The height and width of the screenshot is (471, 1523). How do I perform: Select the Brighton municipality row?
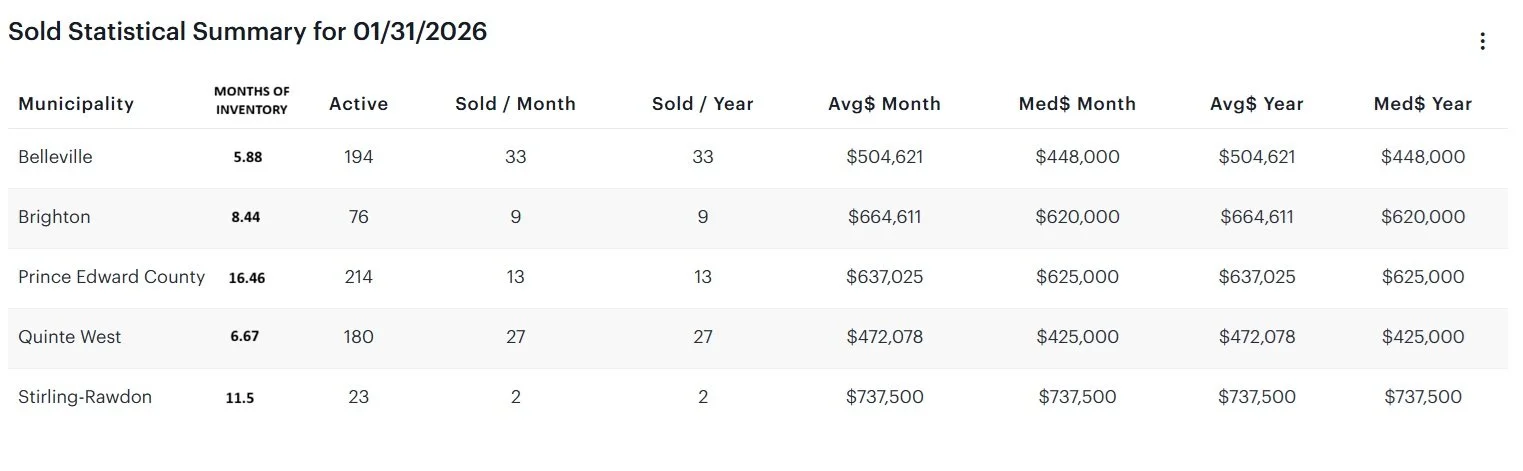click(54, 217)
